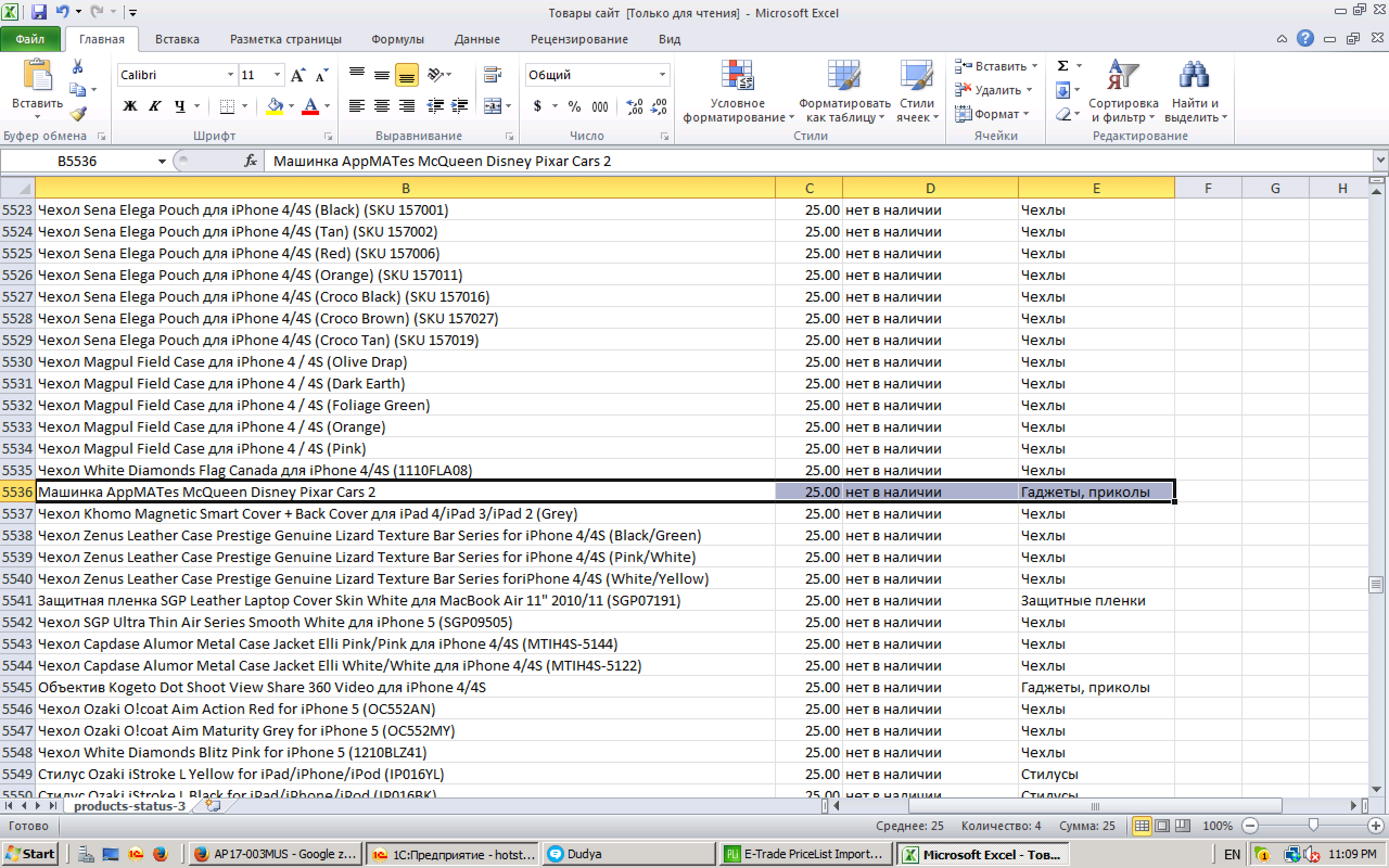Switch to the Вставка tab
The height and width of the screenshot is (868, 1389).
pyautogui.click(x=177, y=39)
